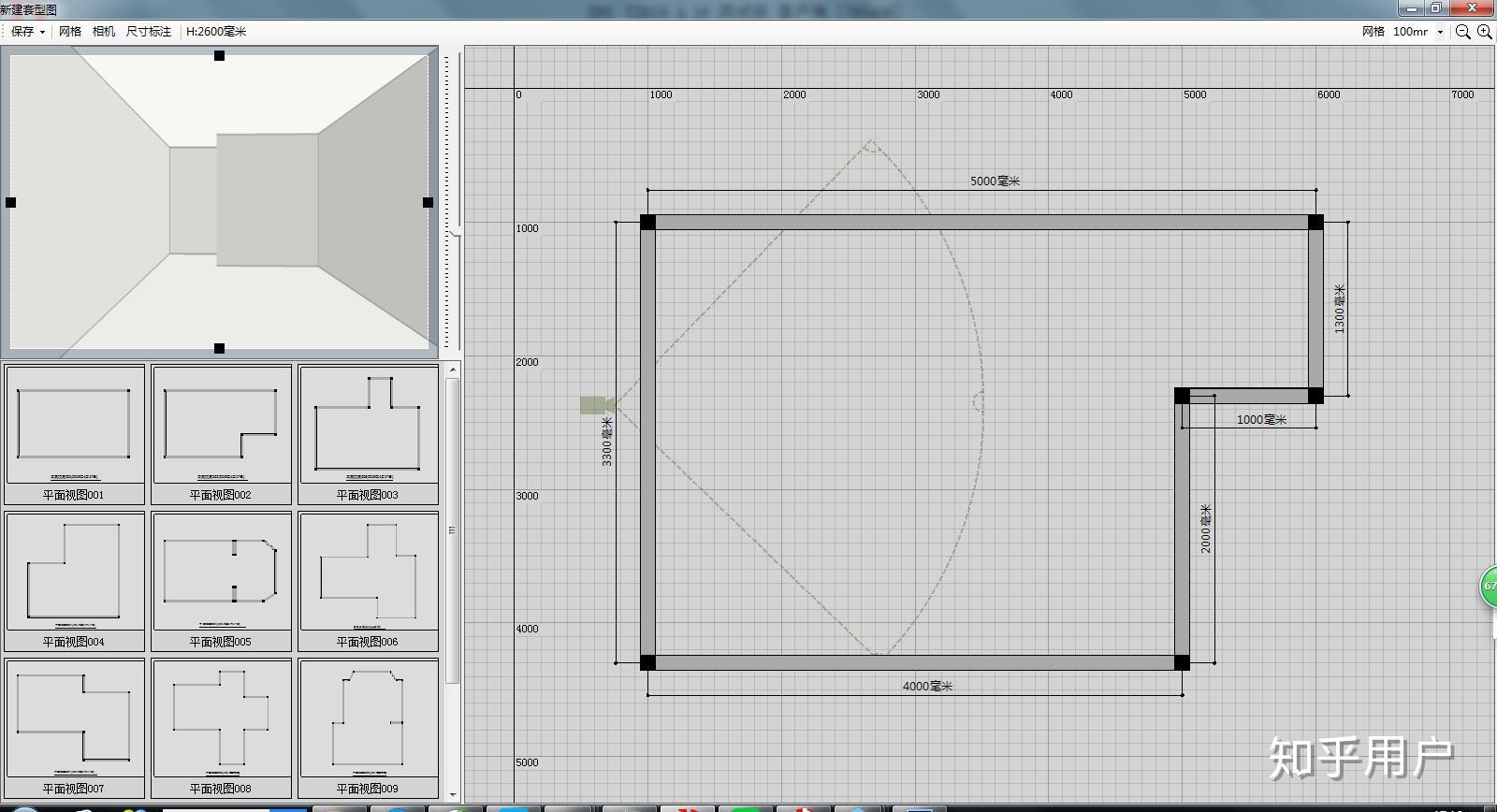Click the 2000毫米 dimension label
The image size is (1497, 812).
(x=1206, y=529)
